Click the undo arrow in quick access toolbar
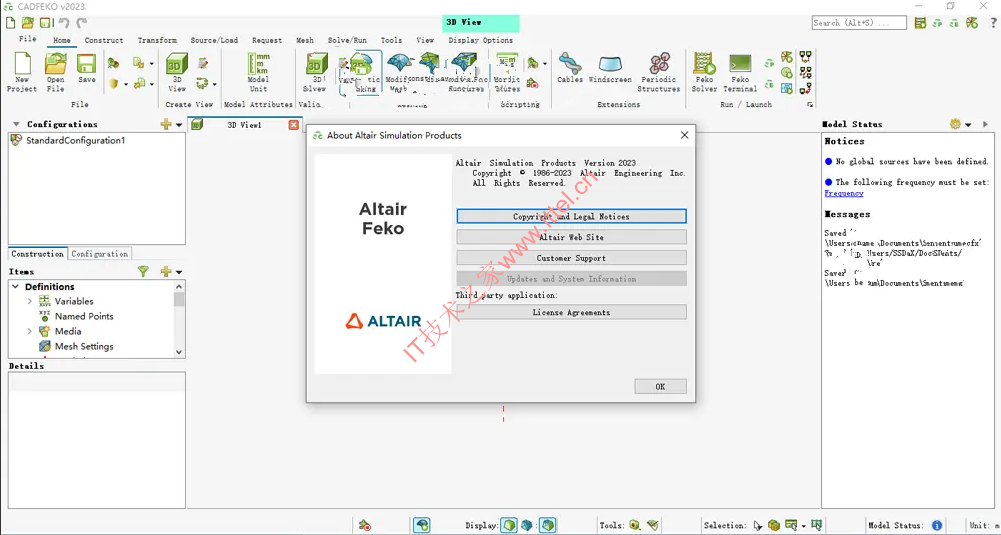 pyautogui.click(x=64, y=23)
